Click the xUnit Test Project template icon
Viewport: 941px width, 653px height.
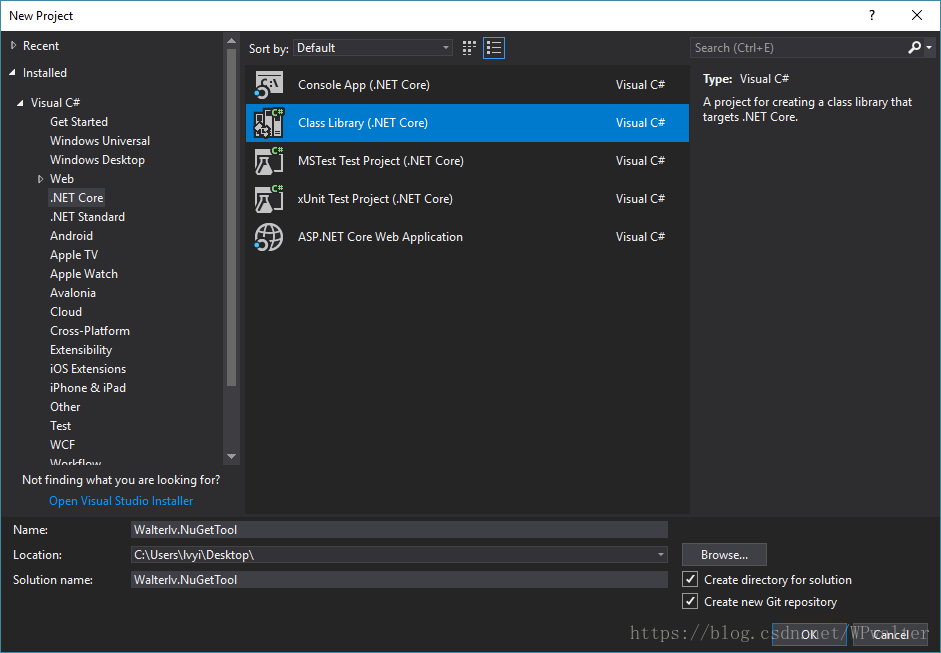click(268, 199)
